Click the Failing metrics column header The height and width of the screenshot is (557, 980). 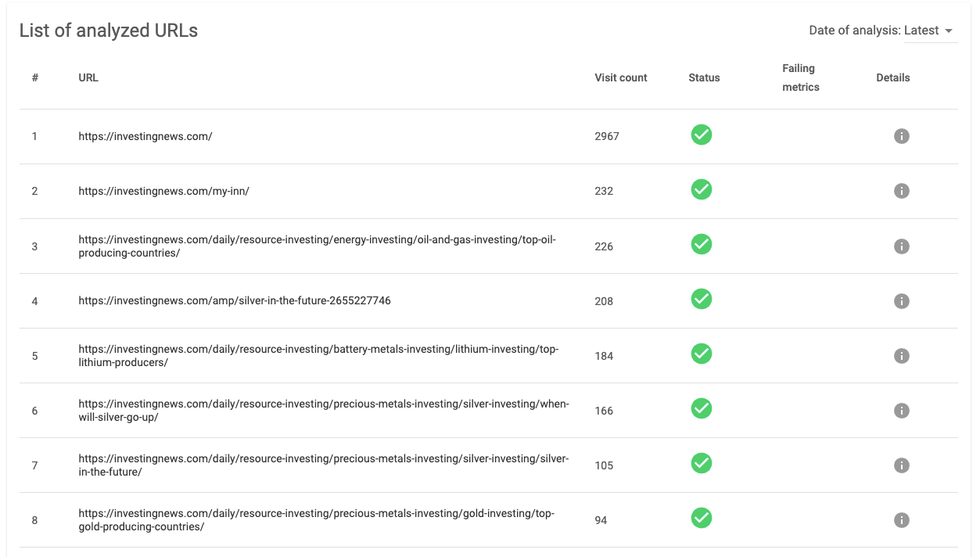pos(800,78)
